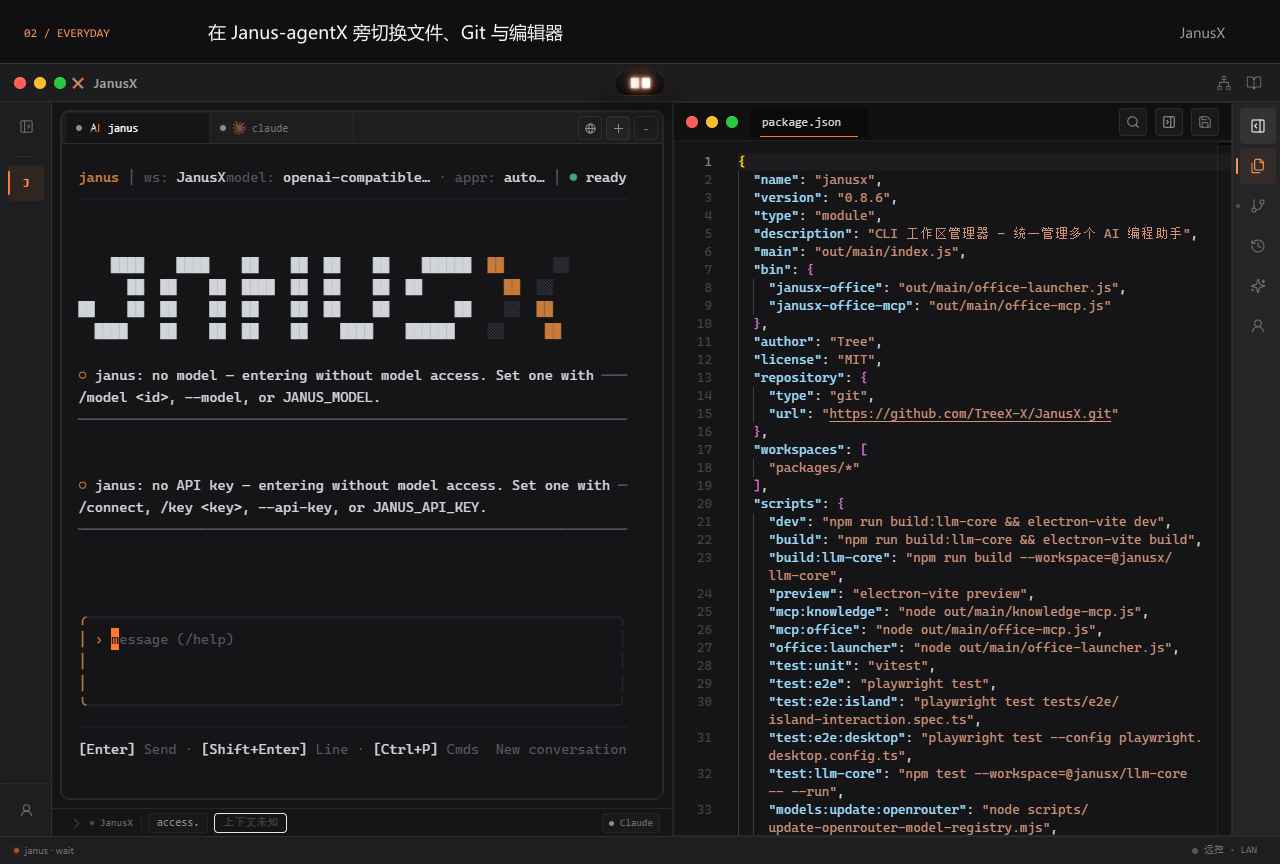
Task: Open the history clock panel
Action: click(x=1258, y=246)
